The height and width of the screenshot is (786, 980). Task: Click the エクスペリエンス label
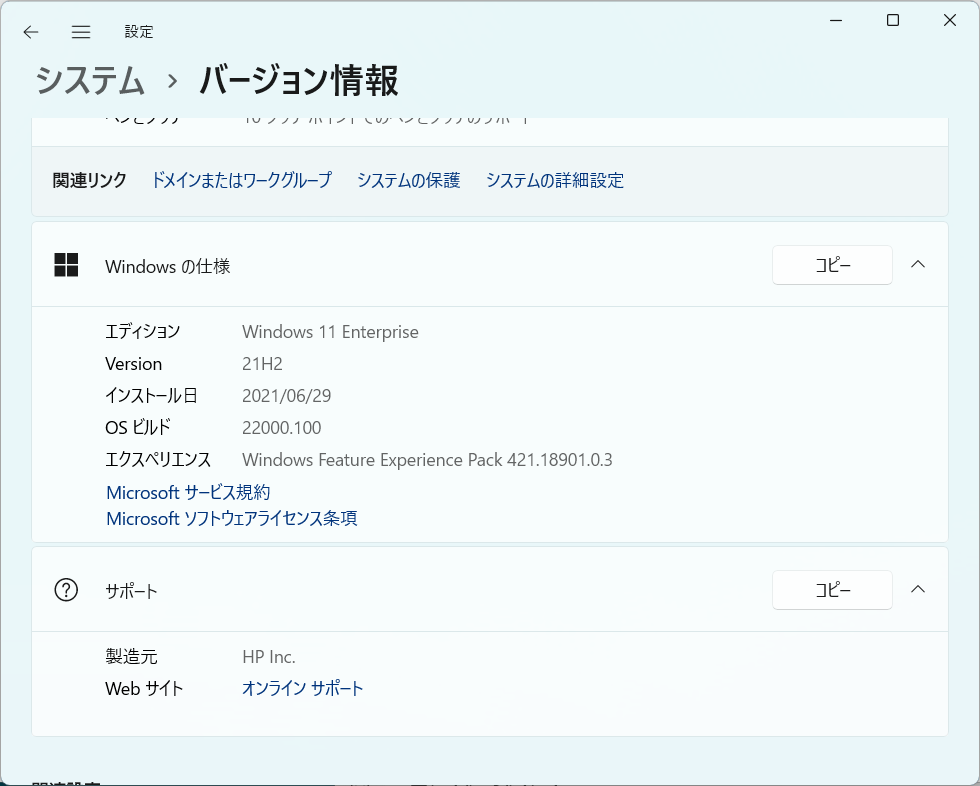158,460
